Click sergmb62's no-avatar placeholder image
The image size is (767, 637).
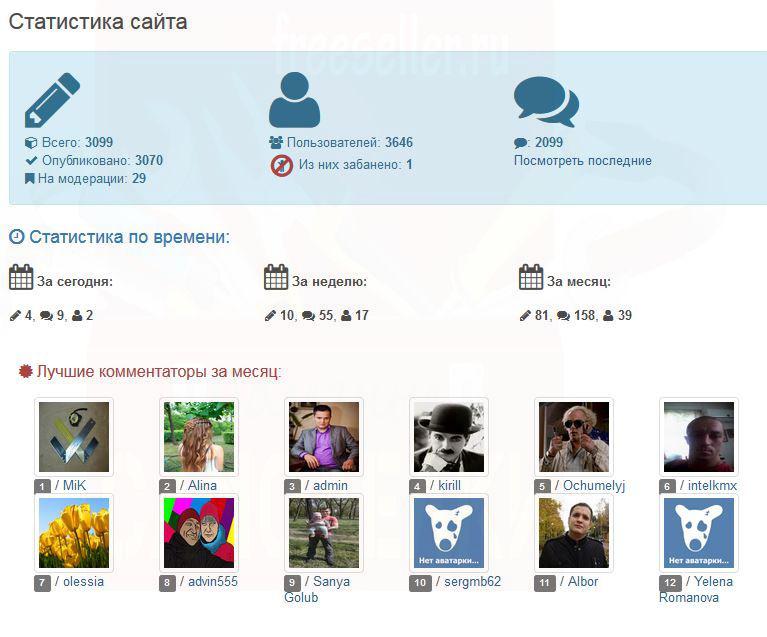tap(449, 533)
